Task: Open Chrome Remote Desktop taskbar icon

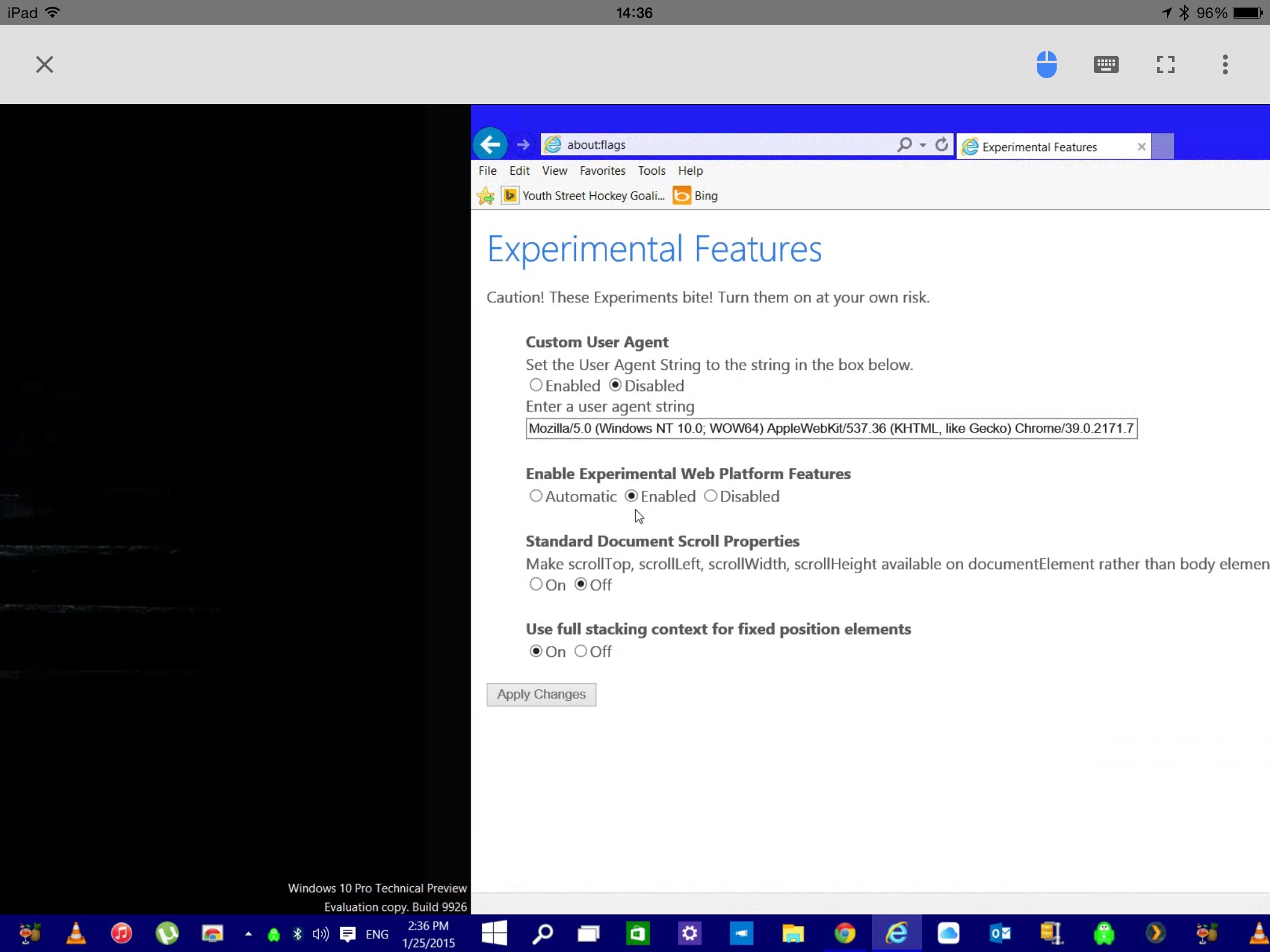Action: (x=212, y=933)
